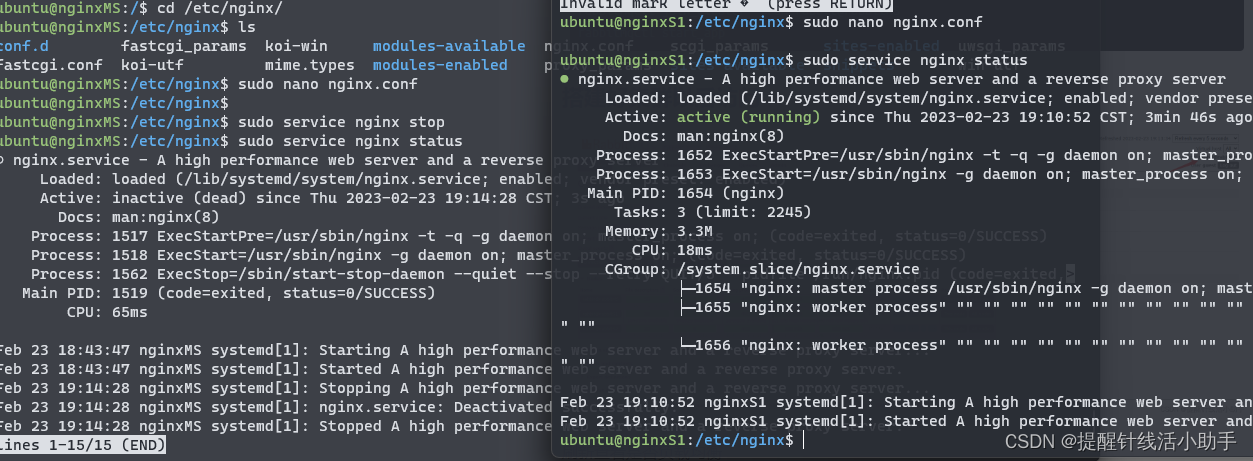Select the "koi-utf" file name in ls output

[153, 65]
